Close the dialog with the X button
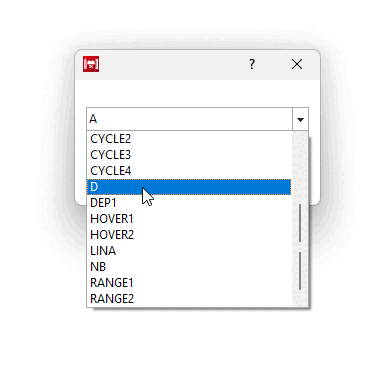This screenshot has height=367, width=391. click(x=297, y=64)
